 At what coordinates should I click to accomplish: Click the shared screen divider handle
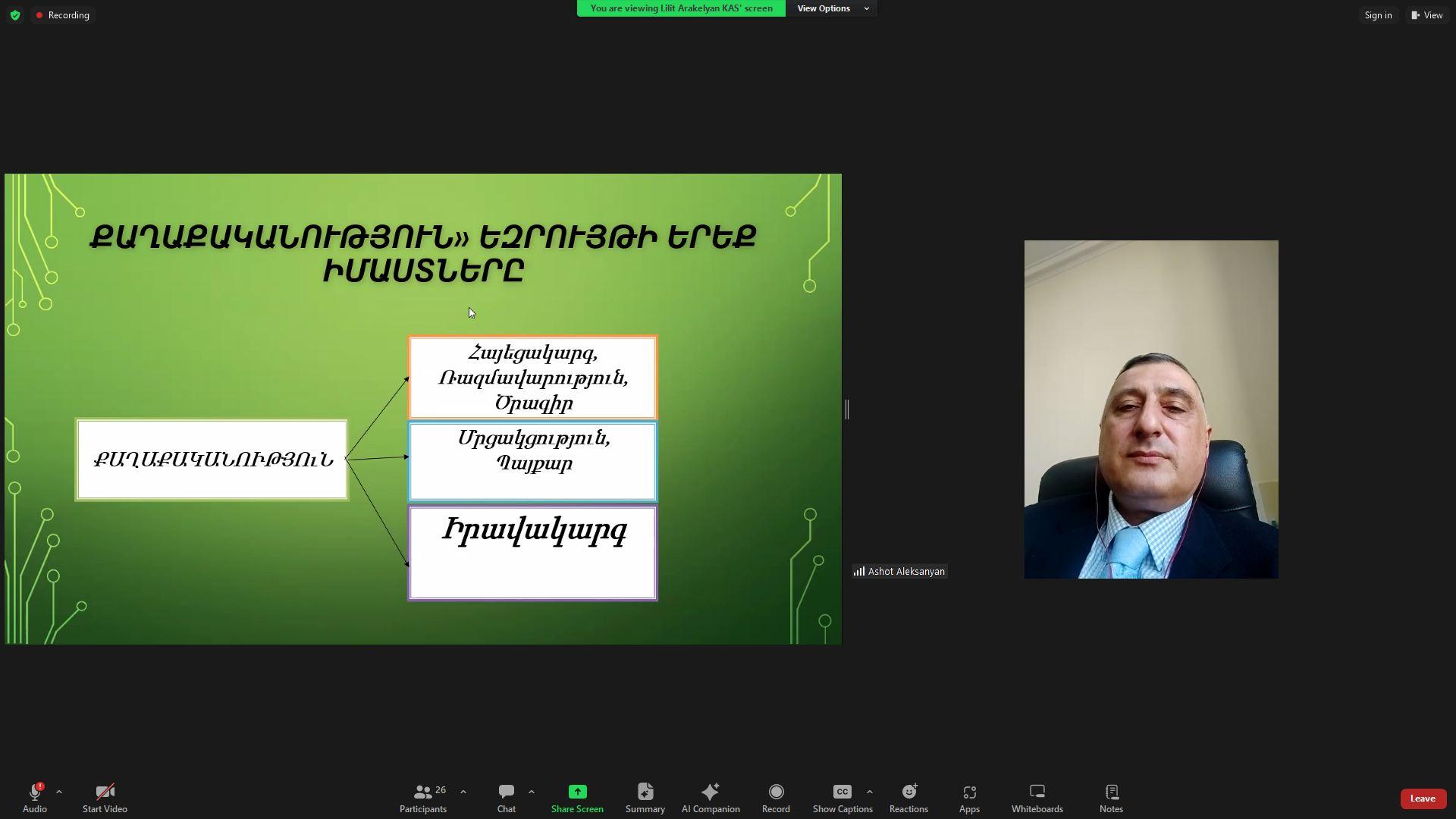[x=846, y=409]
